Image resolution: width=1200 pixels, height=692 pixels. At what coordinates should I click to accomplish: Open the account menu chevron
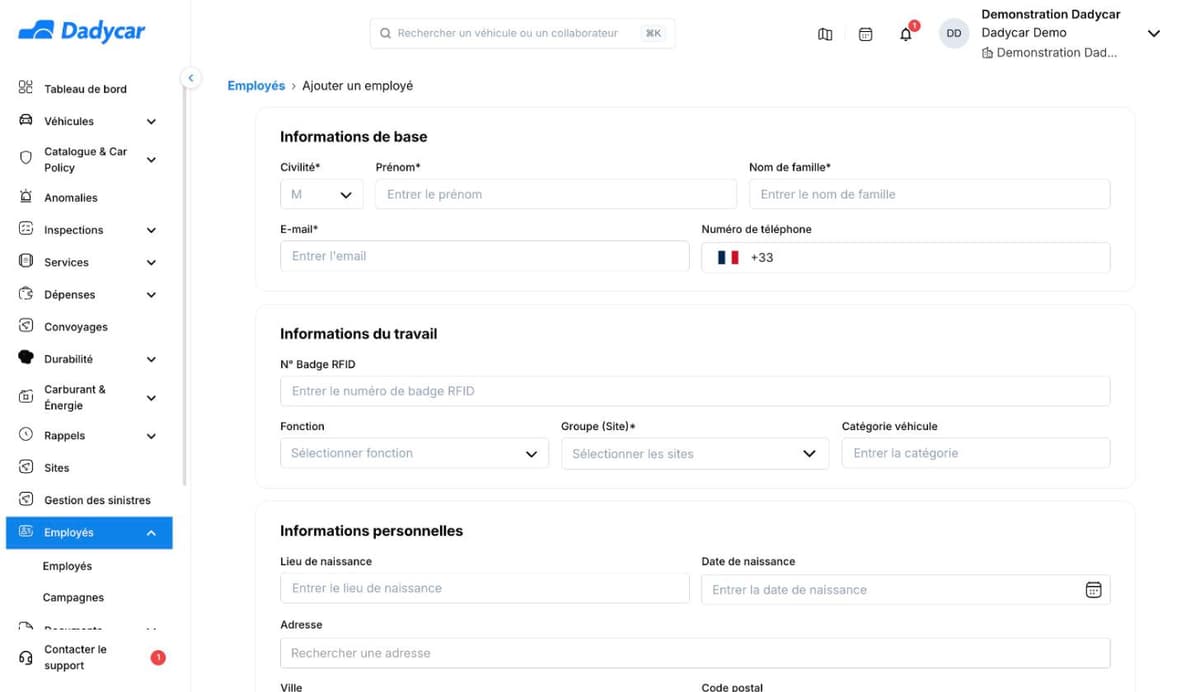tap(1153, 34)
